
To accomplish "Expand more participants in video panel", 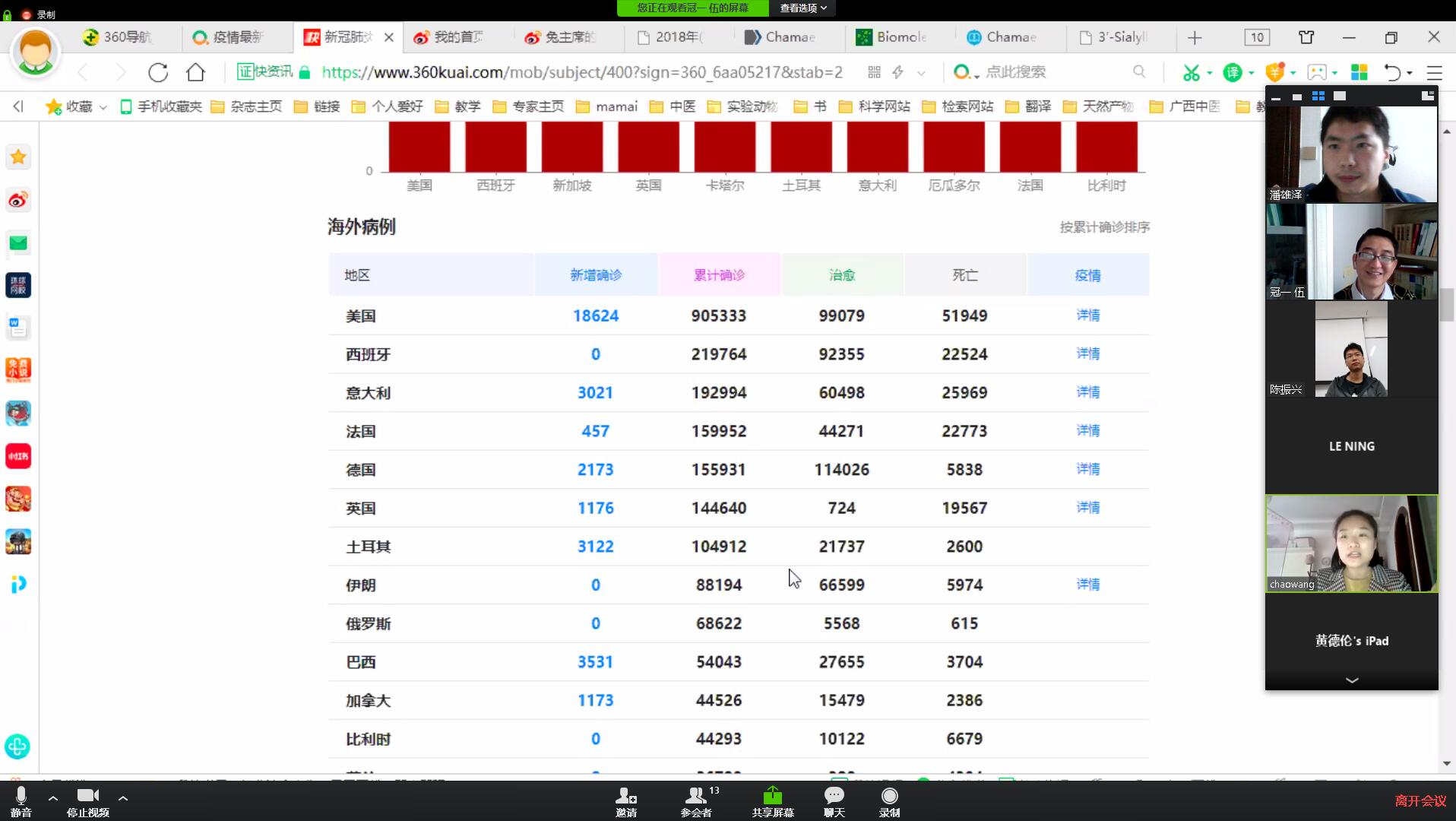I will tap(1351, 680).
